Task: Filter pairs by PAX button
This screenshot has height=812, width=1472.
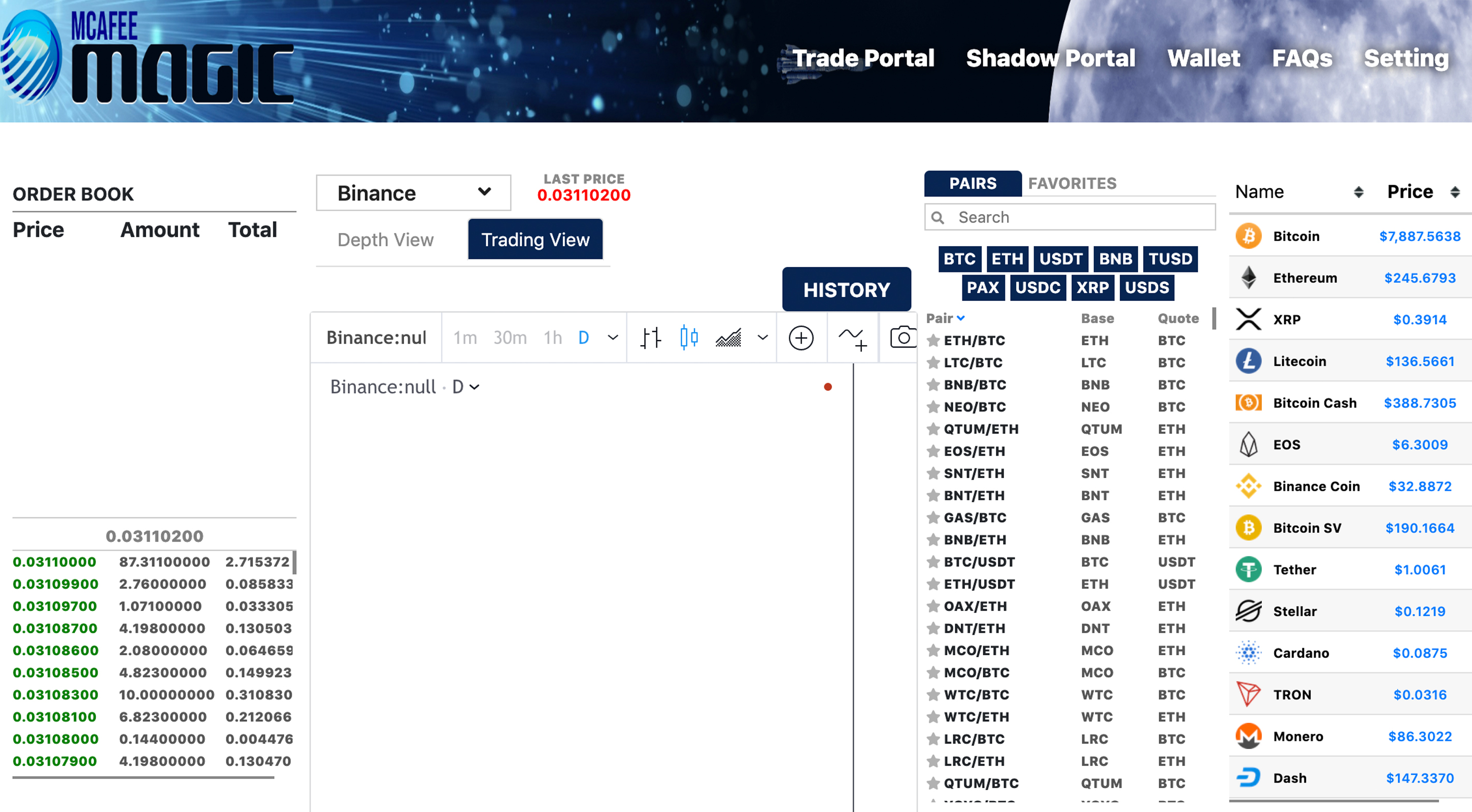Action: pos(983,287)
